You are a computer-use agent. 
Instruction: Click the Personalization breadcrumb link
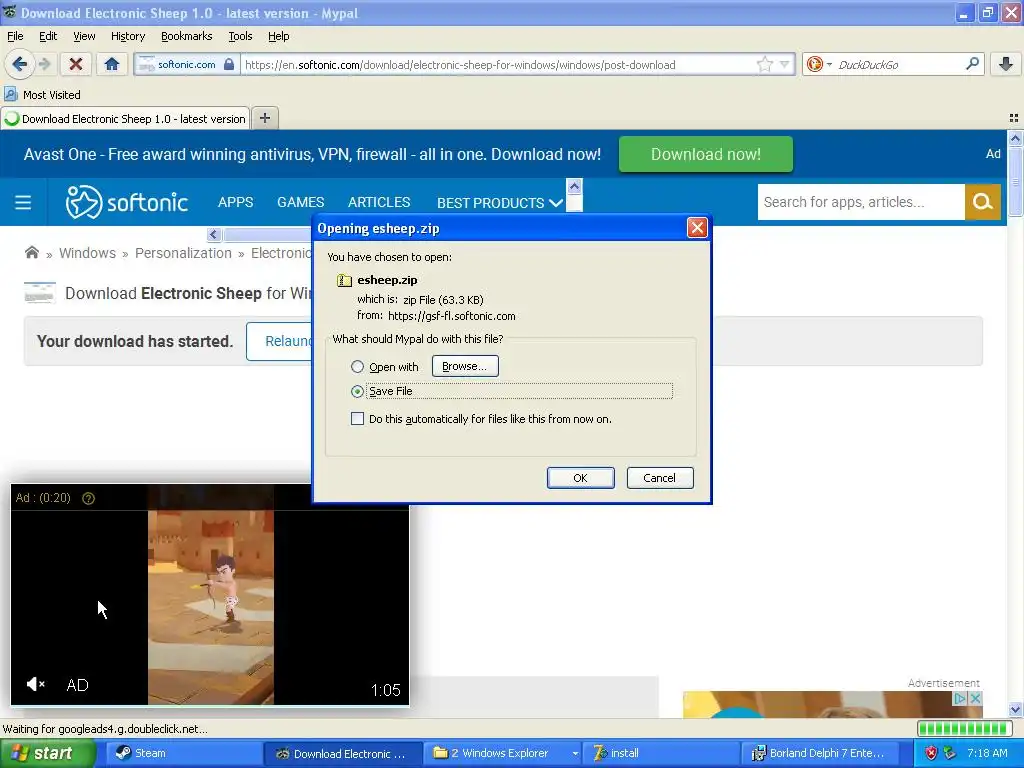(x=183, y=253)
